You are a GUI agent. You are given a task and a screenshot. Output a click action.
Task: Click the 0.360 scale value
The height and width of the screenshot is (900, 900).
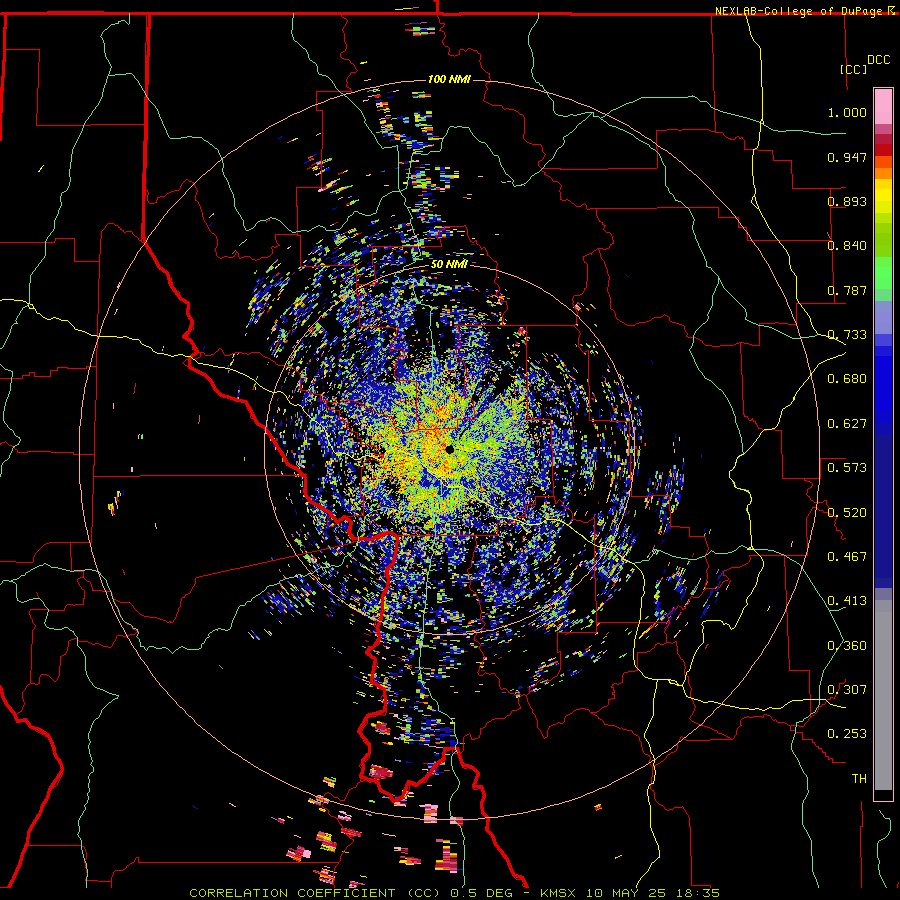click(847, 646)
